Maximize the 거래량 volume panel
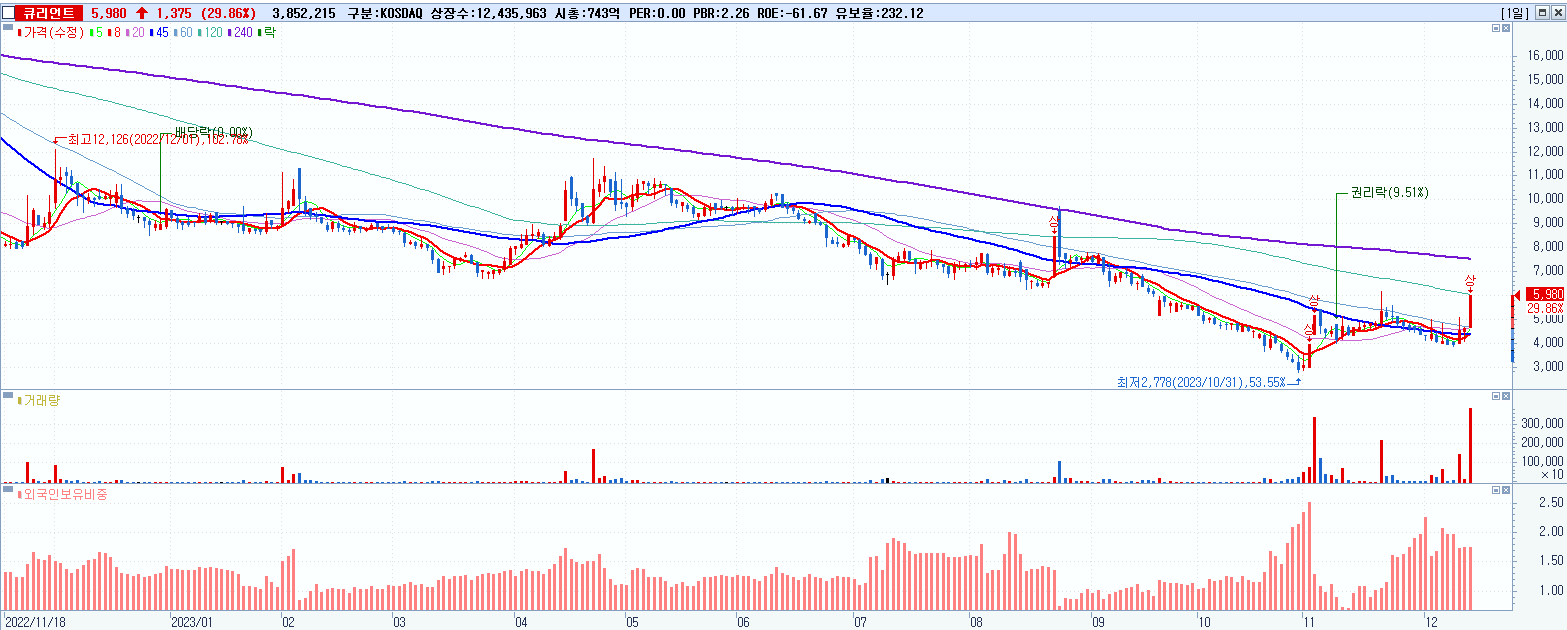The height and width of the screenshot is (630, 1567). 1495,397
